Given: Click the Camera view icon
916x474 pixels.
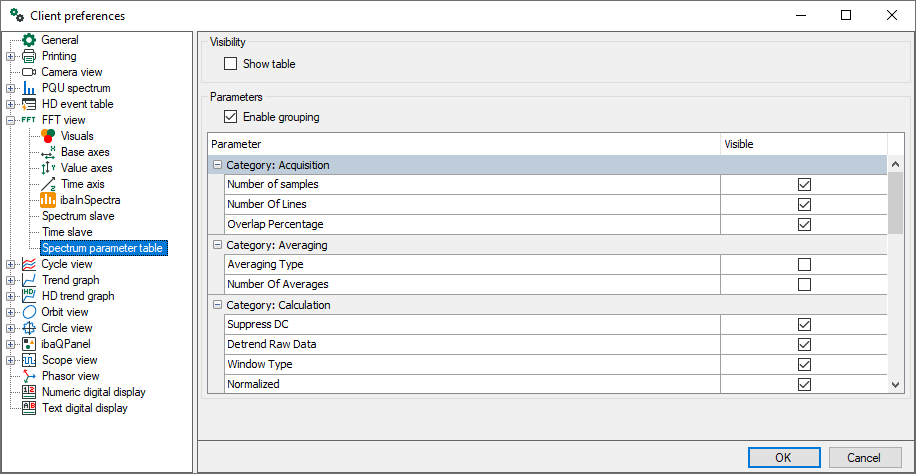Looking at the screenshot, I should (x=29, y=72).
